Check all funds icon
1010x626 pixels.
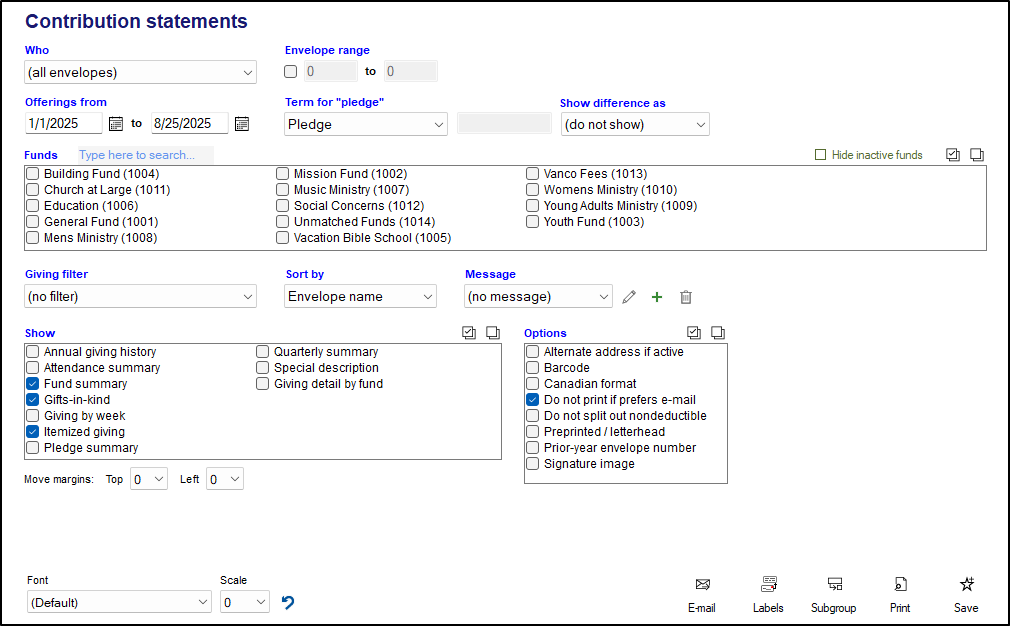coord(952,155)
